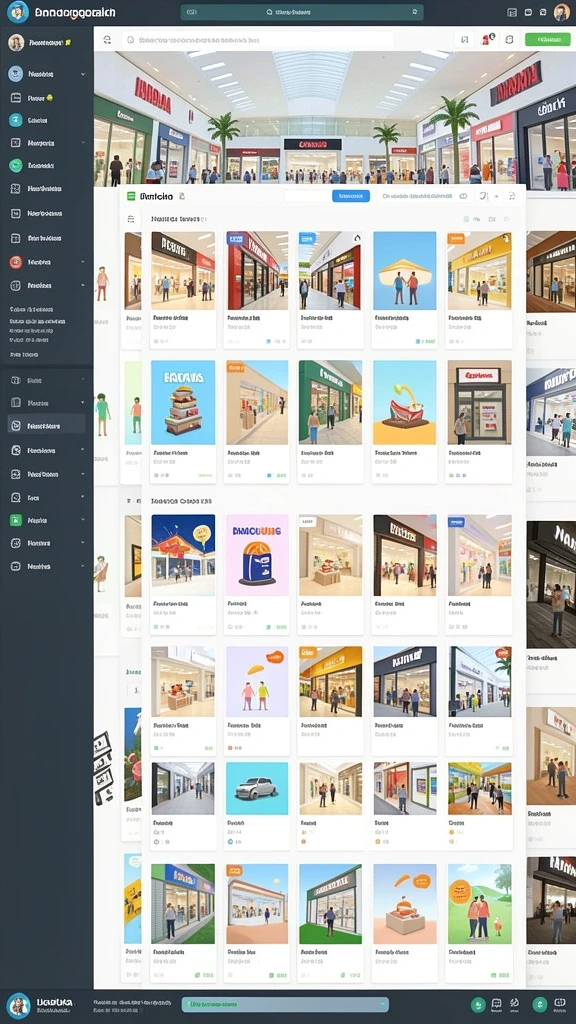Expand the chevron beside the red circle sidebar item
This screenshot has width=576, height=1024.
point(83,262)
